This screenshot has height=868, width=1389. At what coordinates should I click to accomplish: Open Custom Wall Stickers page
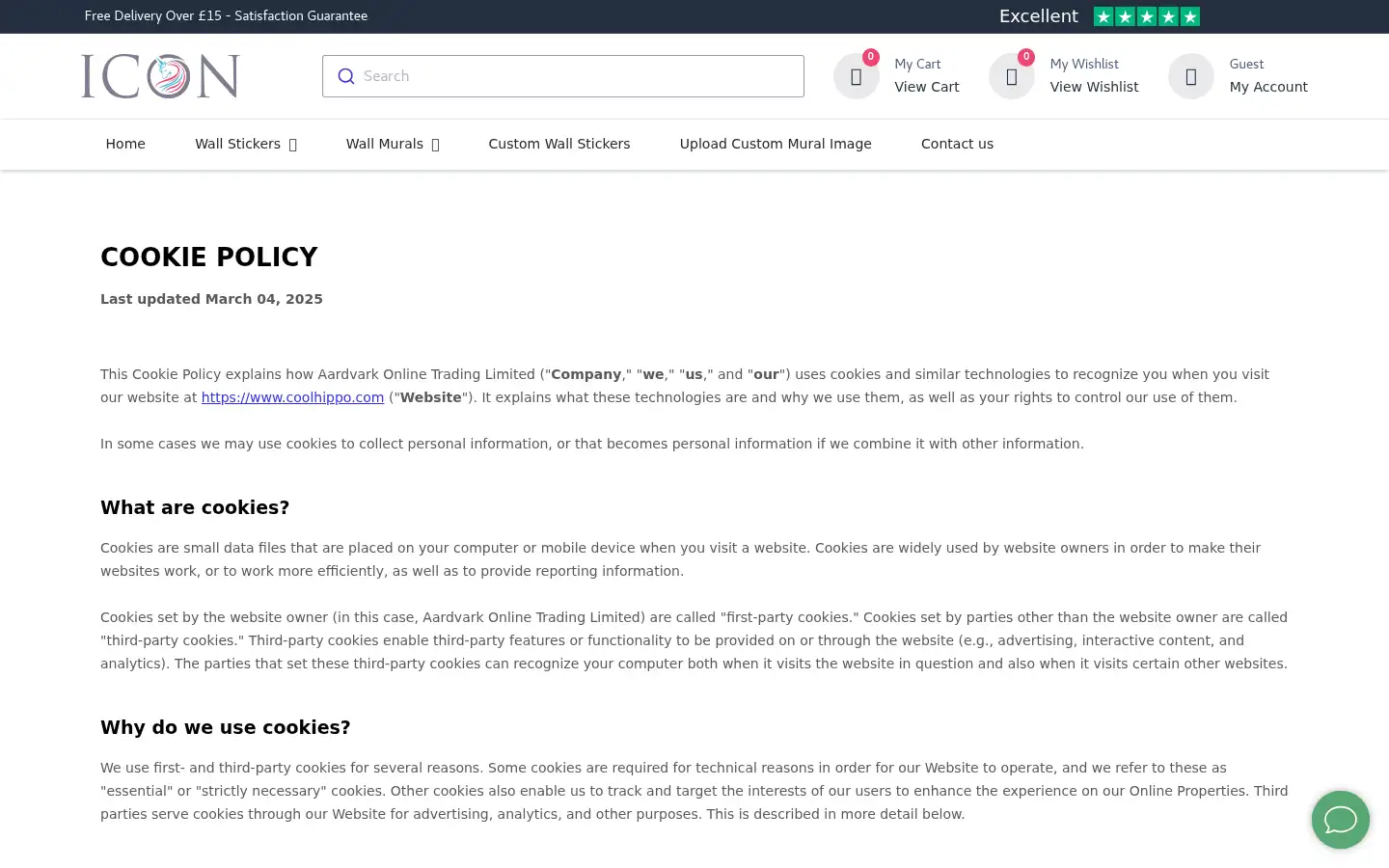[559, 144]
